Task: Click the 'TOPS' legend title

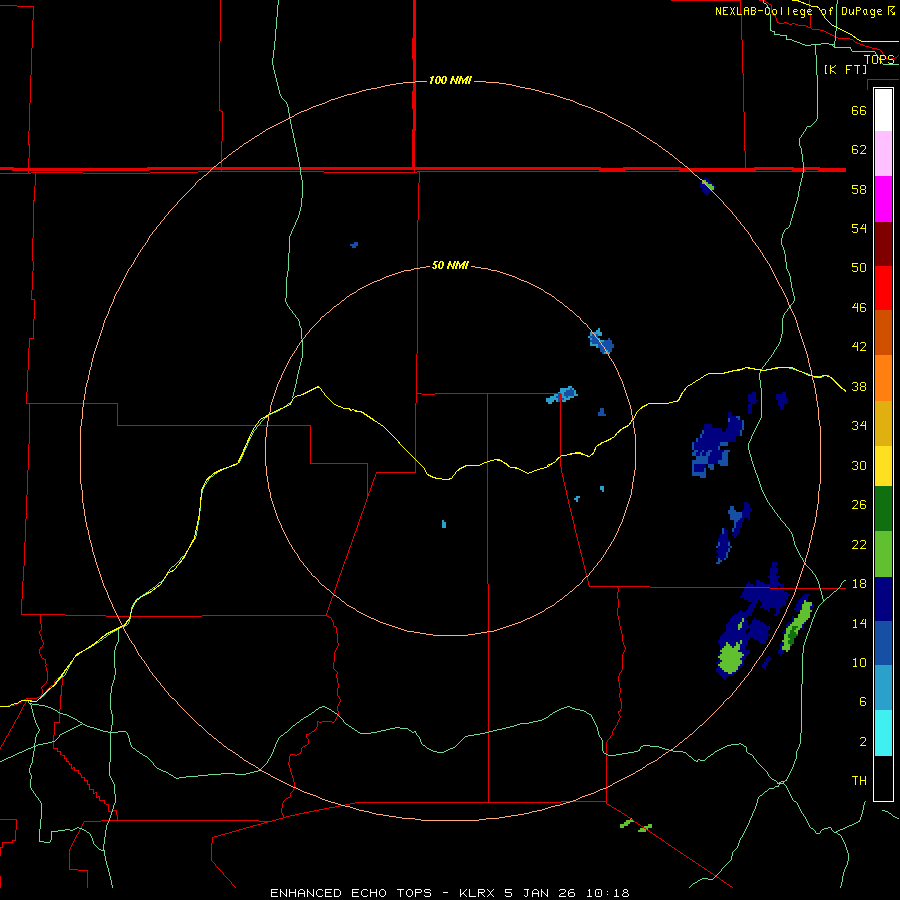Action: click(x=879, y=59)
